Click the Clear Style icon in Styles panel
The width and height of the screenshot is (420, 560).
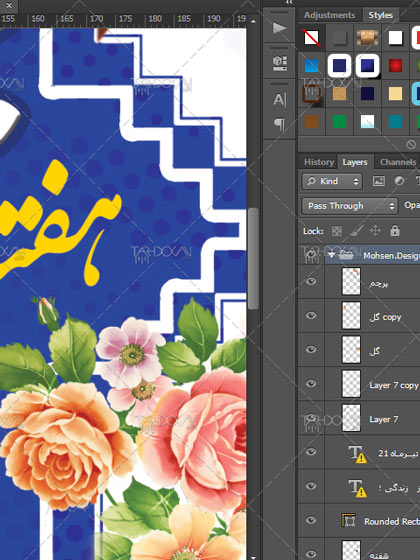tap(411, 144)
